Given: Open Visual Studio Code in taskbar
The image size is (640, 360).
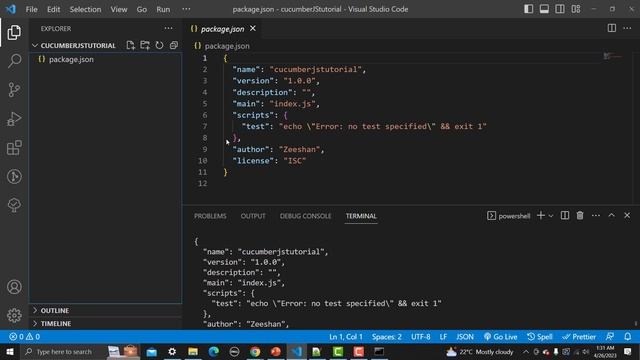Looking at the screenshot, I should [x=296, y=351].
